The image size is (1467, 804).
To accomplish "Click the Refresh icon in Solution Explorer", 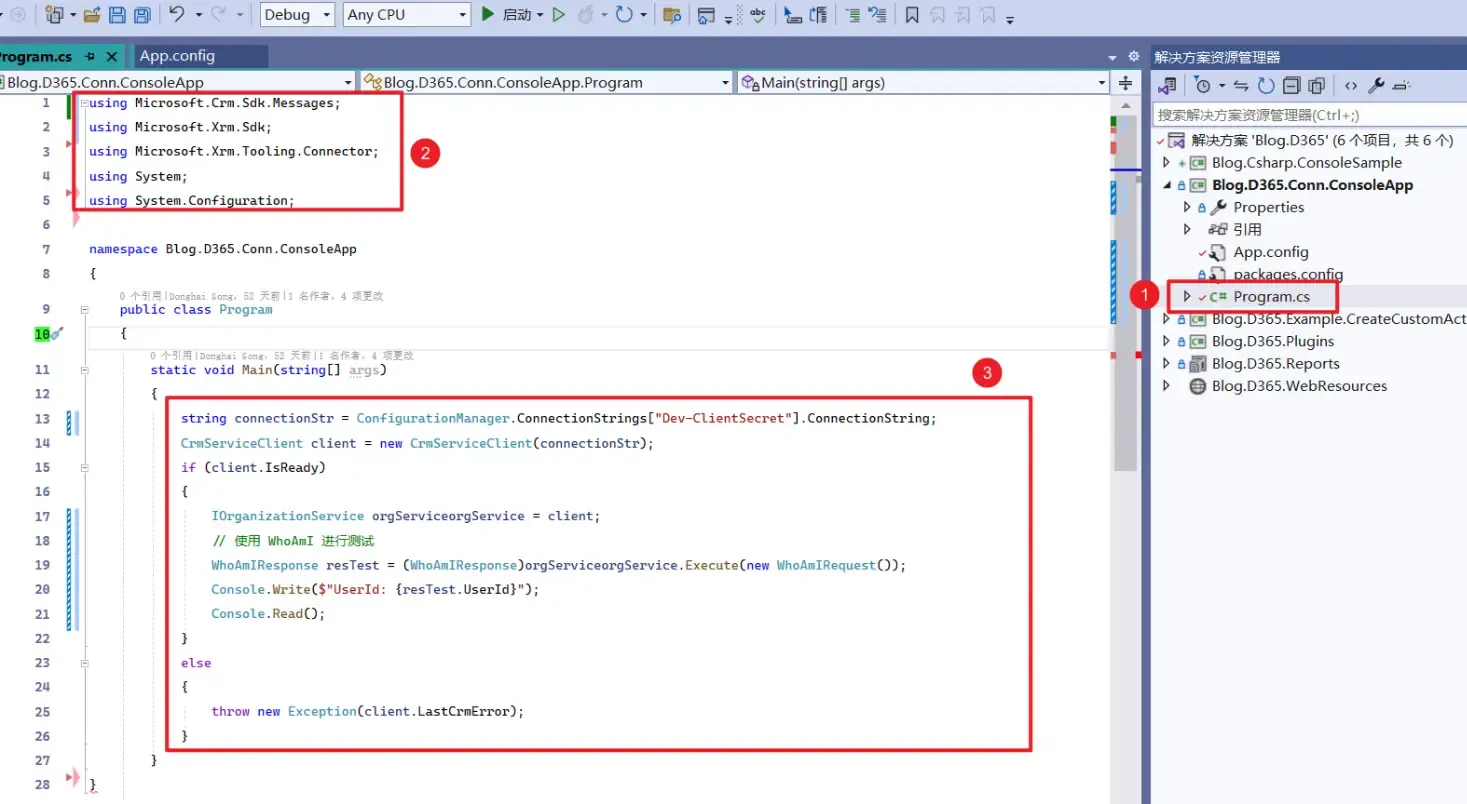I will (1266, 86).
